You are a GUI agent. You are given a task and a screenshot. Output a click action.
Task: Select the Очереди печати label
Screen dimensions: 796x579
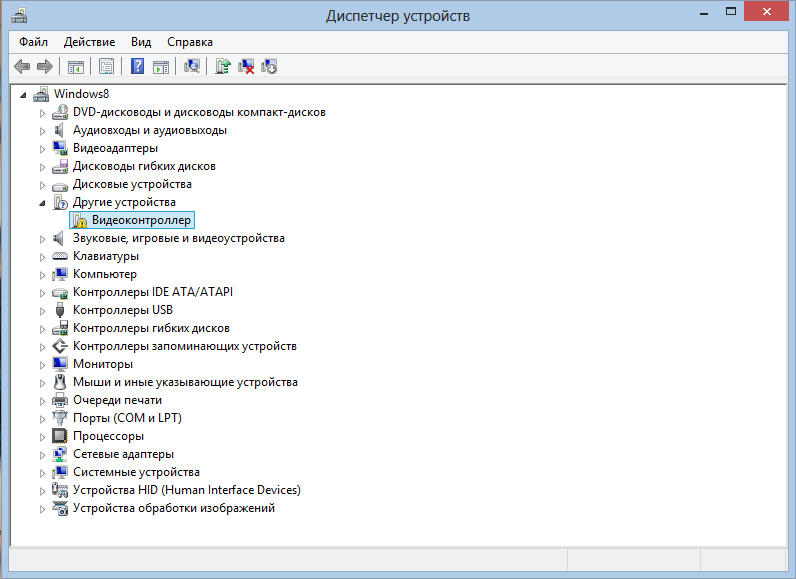pyautogui.click(x=117, y=400)
